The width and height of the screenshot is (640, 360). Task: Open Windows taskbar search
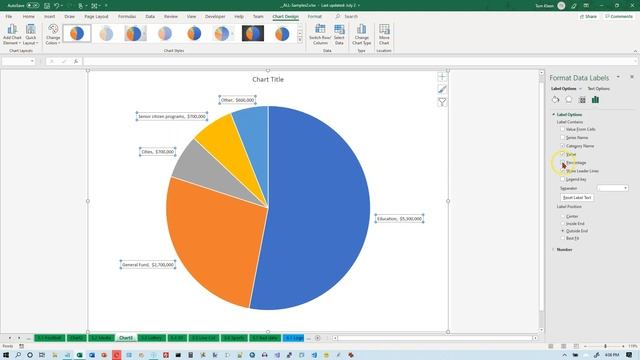click(x=18, y=355)
